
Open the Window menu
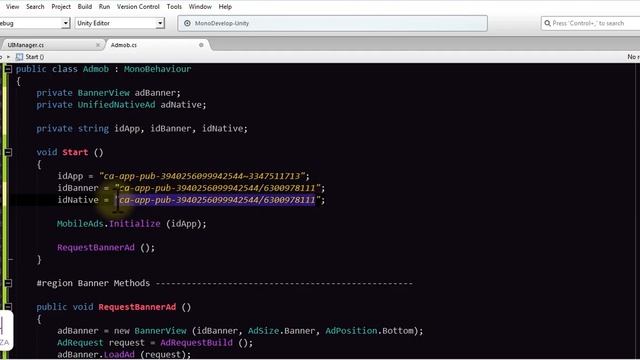(x=200, y=7)
